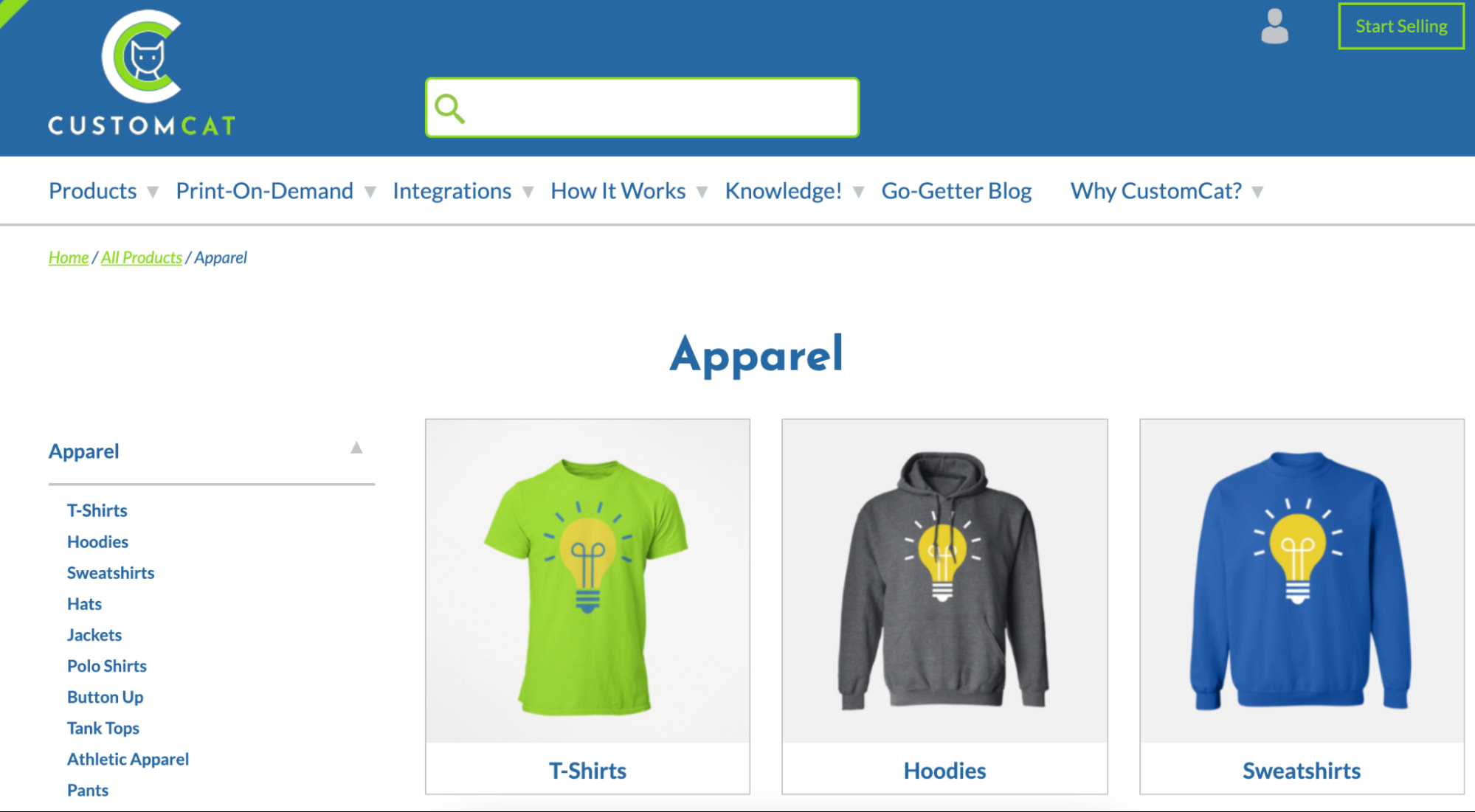The height and width of the screenshot is (812, 1475).
Task: Click the All Products breadcrumb link
Action: pyautogui.click(x=140, y=257)
